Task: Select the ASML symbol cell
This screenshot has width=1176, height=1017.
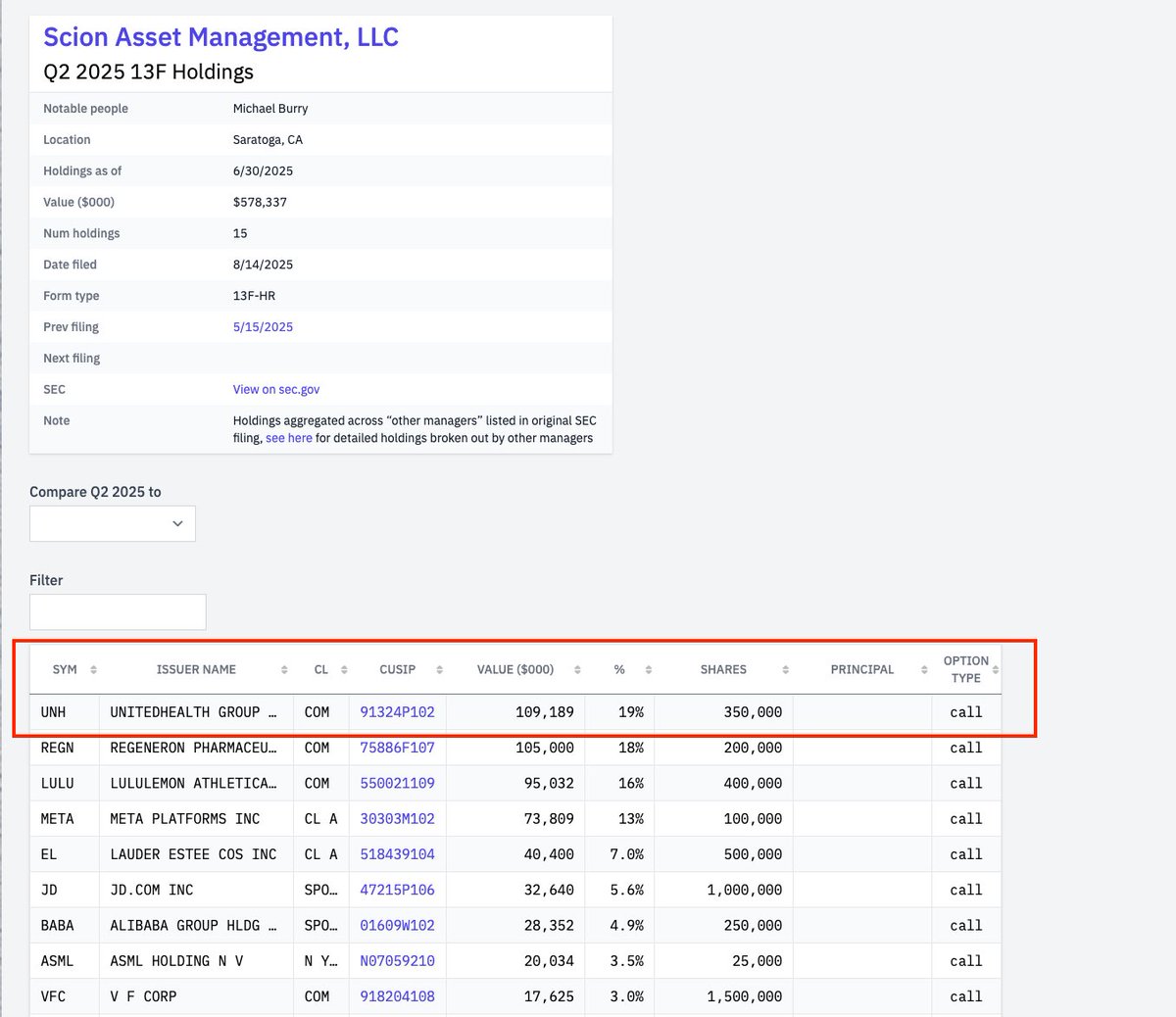Action: pyautogui.click(x=65, y=961)
